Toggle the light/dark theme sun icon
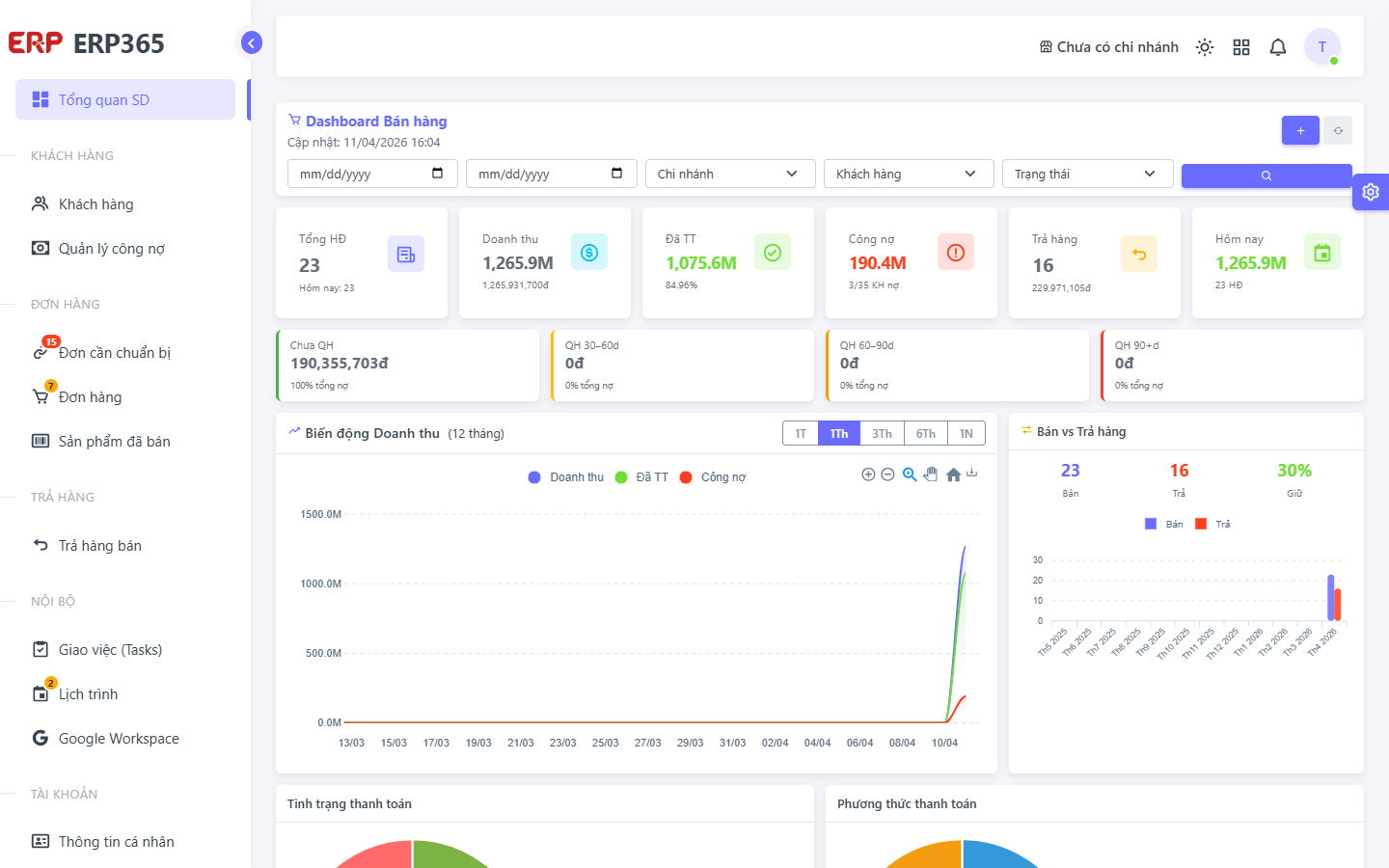 pyautogui.click(x=1205, y=47)
